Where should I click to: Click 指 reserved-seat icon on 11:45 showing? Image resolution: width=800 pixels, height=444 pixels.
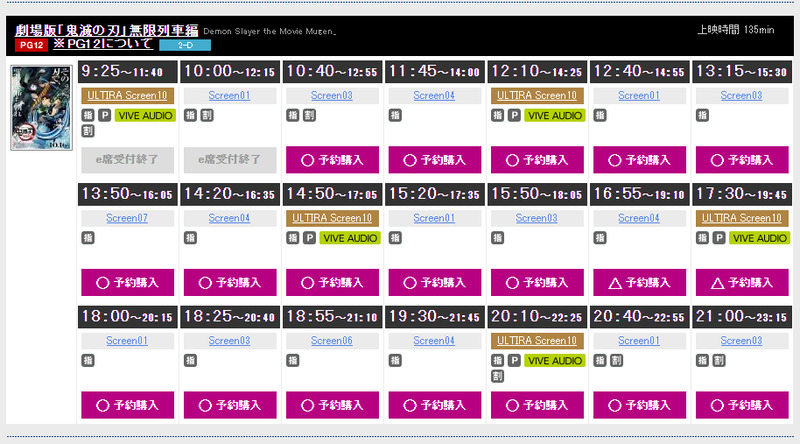tap(395, 116)
